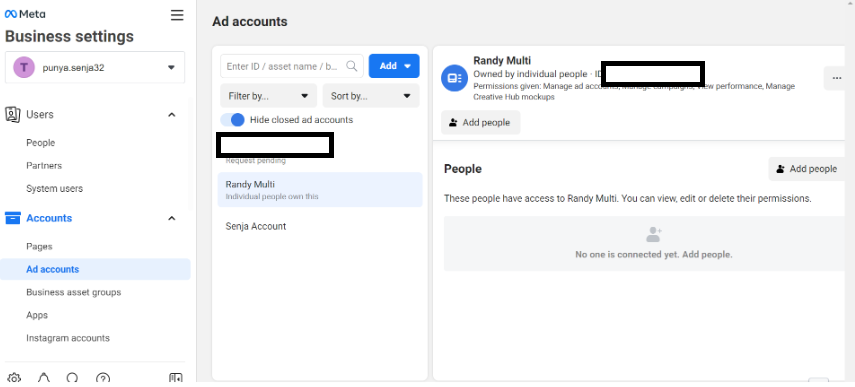Open notifications bell at sidebar bottom
Image resolution: width=855 pixels, height=387 pixels.
tap(44, 378)
